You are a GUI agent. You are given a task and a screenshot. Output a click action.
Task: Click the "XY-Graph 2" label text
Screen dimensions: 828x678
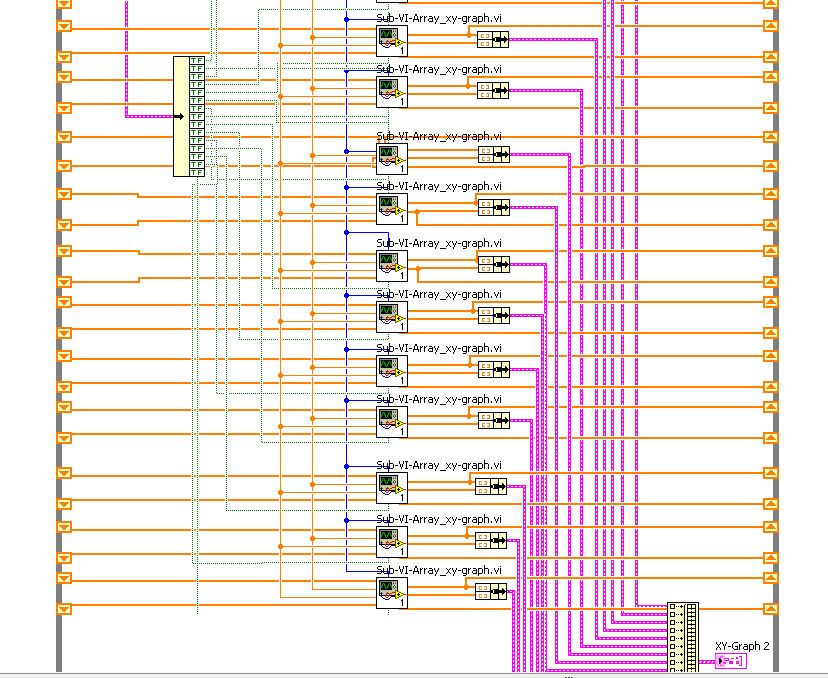(742, 646)
